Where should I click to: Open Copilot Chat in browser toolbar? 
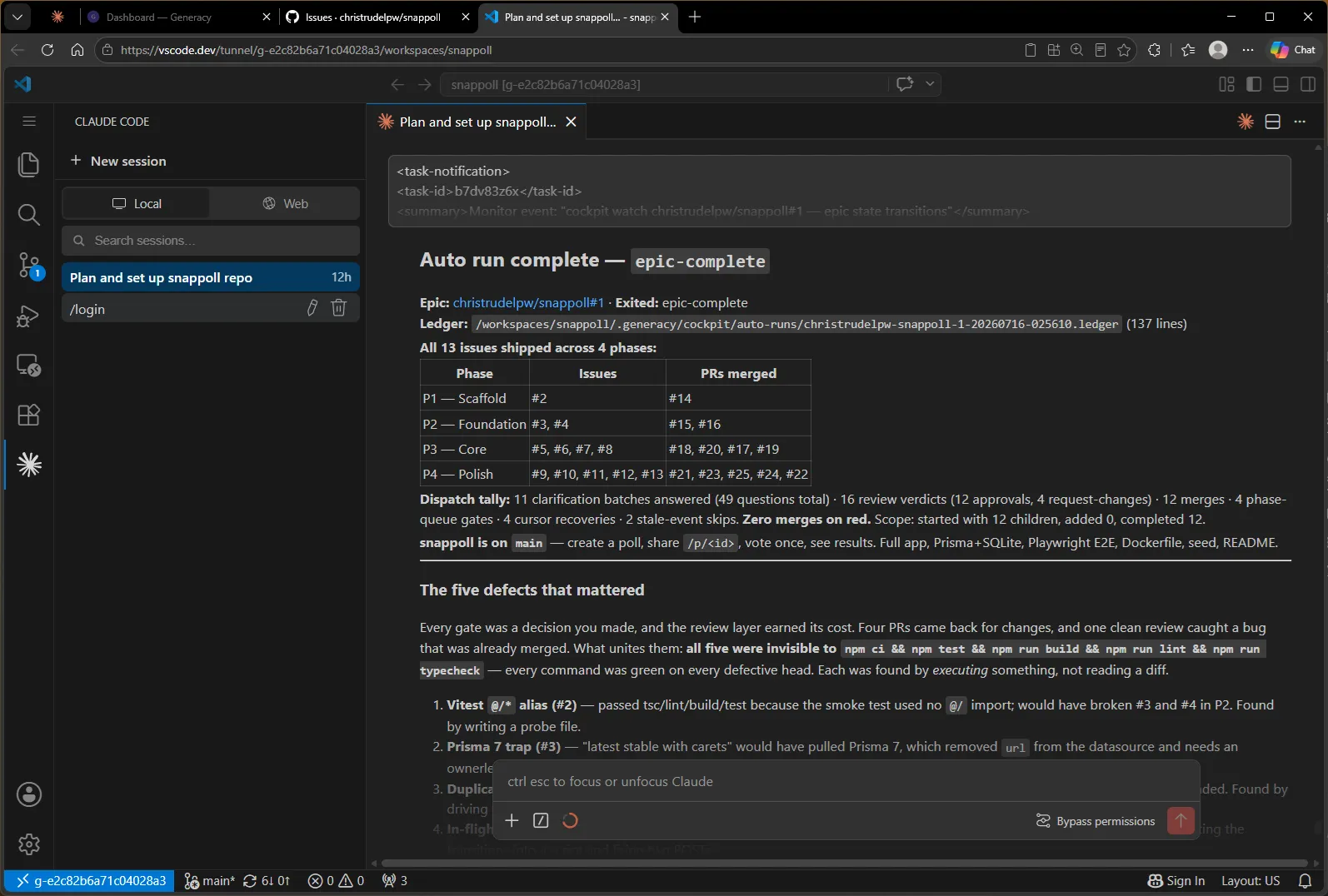[1293, 50]
